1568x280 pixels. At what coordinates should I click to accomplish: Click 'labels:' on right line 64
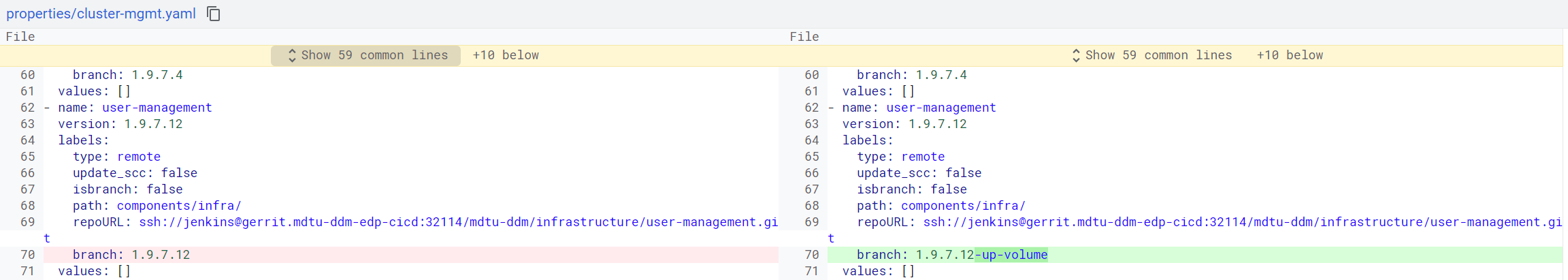click(868, 140)
